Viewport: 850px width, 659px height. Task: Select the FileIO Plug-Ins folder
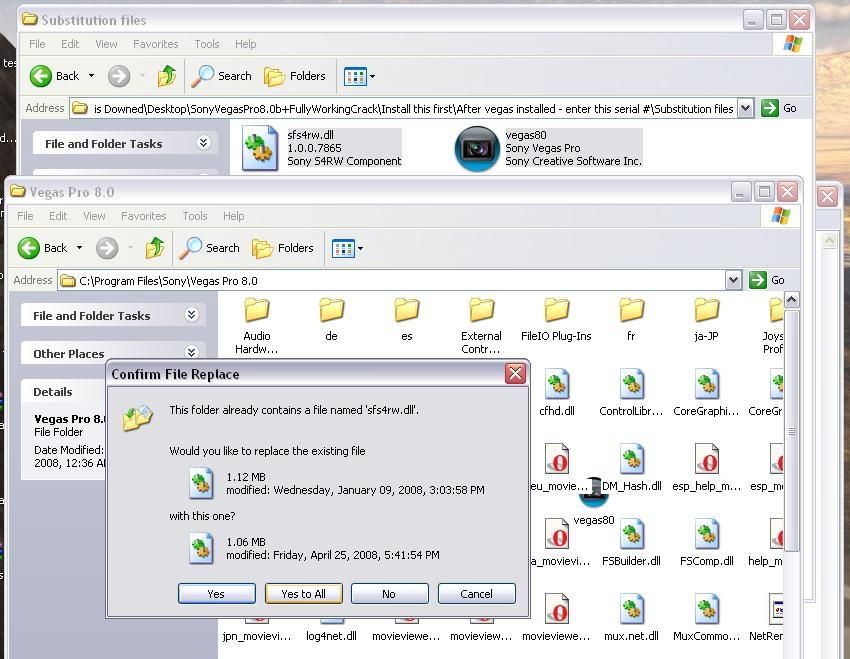click(556, 320)
